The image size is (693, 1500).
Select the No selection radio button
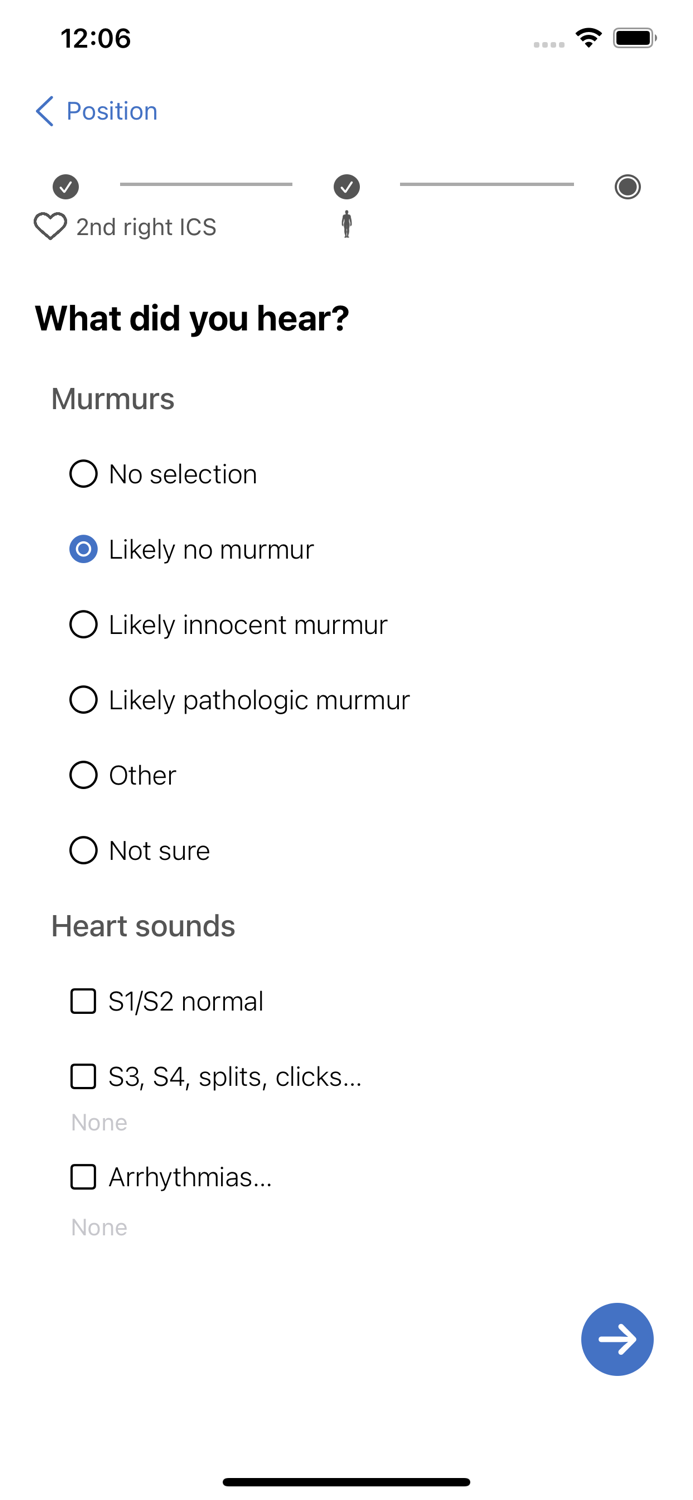coord(83,473)
